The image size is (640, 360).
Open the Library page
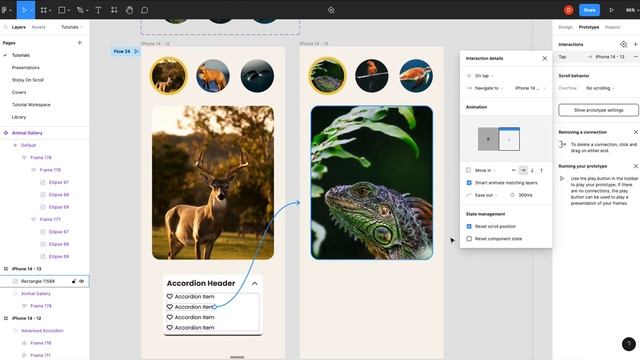click(19, 117)
